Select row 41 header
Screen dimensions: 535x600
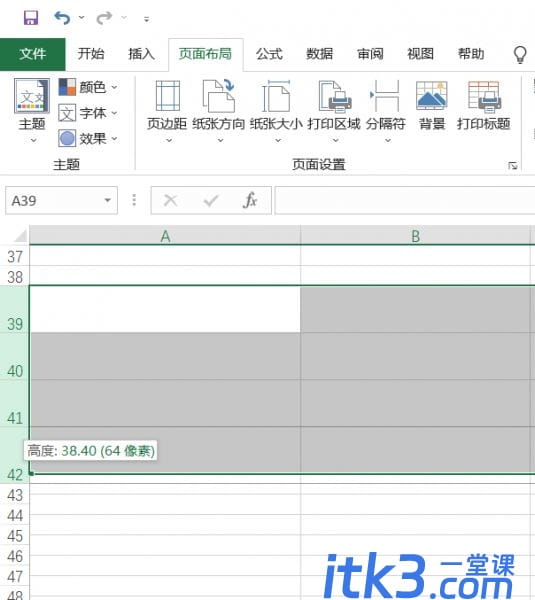click(15, 403)
